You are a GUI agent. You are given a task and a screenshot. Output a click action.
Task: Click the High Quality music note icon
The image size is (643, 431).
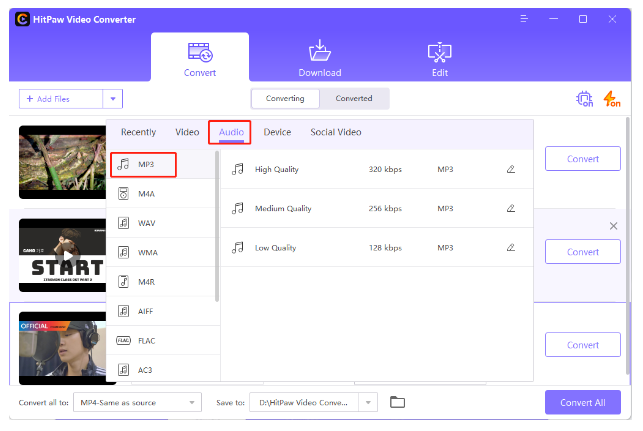pyautogui.click(x=237, y=169)
